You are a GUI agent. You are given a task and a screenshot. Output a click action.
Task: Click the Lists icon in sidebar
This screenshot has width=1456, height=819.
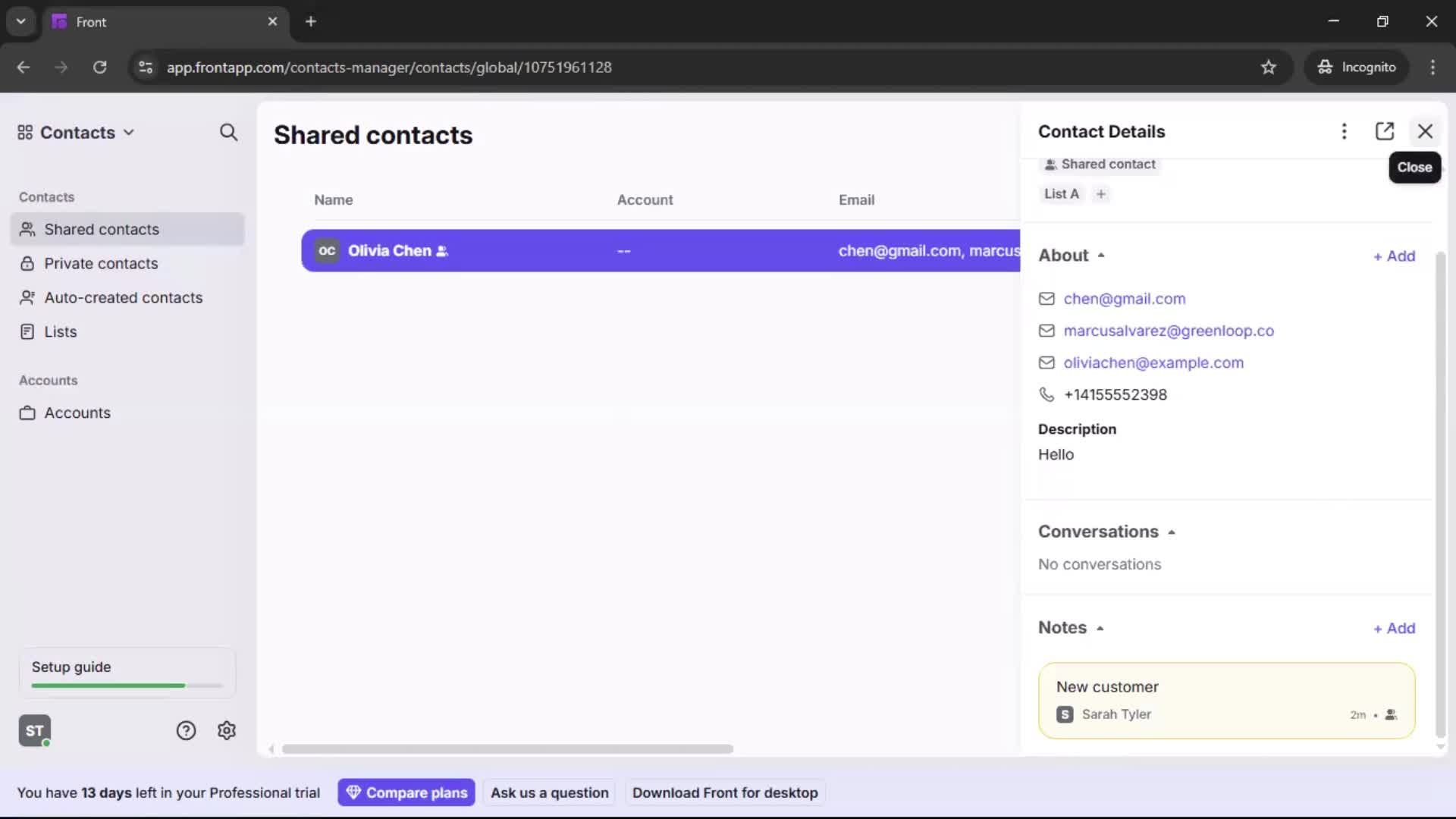27,331
